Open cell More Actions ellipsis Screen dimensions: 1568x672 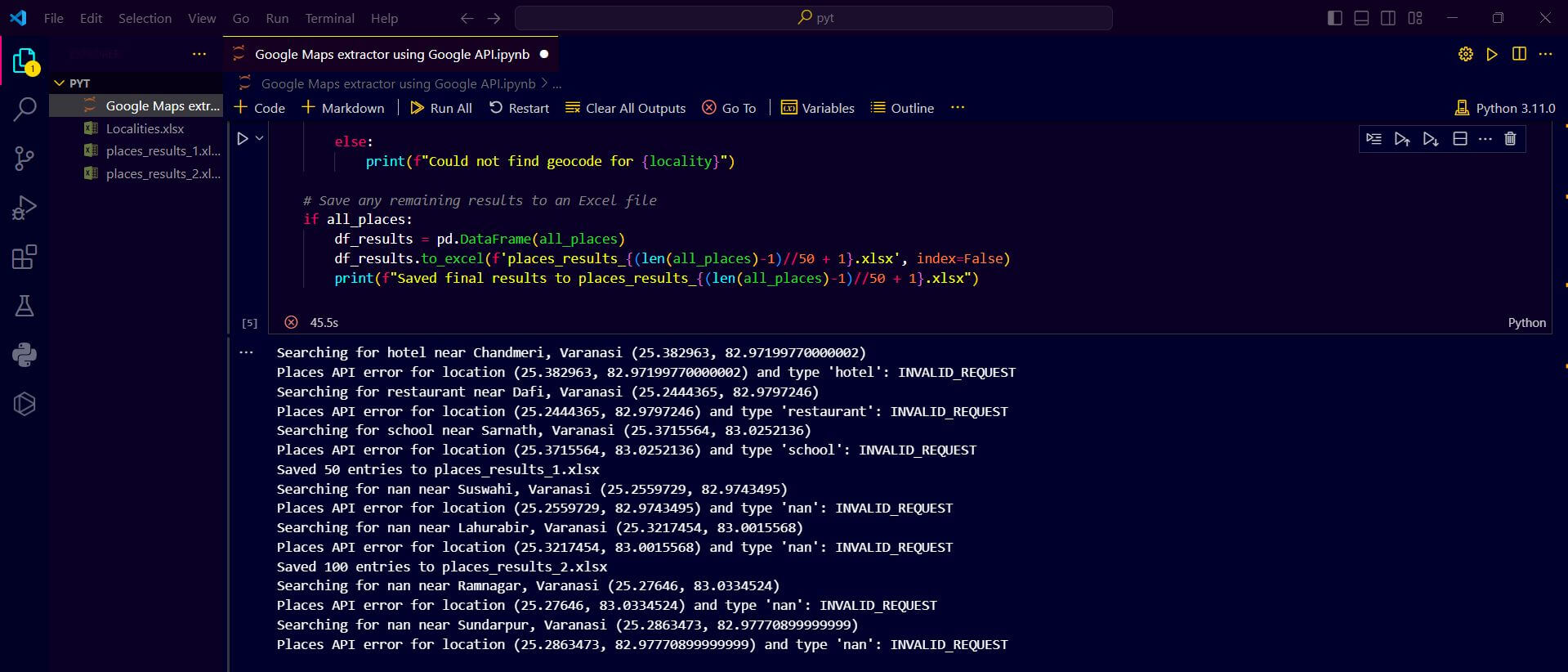(x=1485, y=139)
